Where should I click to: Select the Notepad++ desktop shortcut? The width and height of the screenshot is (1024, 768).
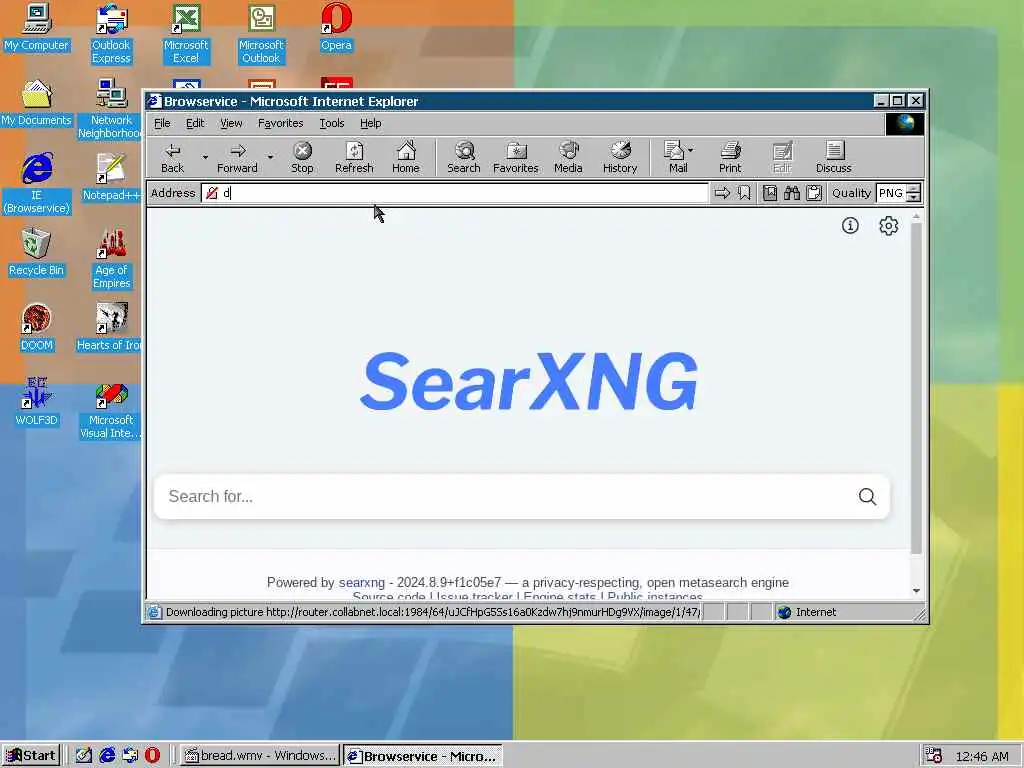point(111,178)
